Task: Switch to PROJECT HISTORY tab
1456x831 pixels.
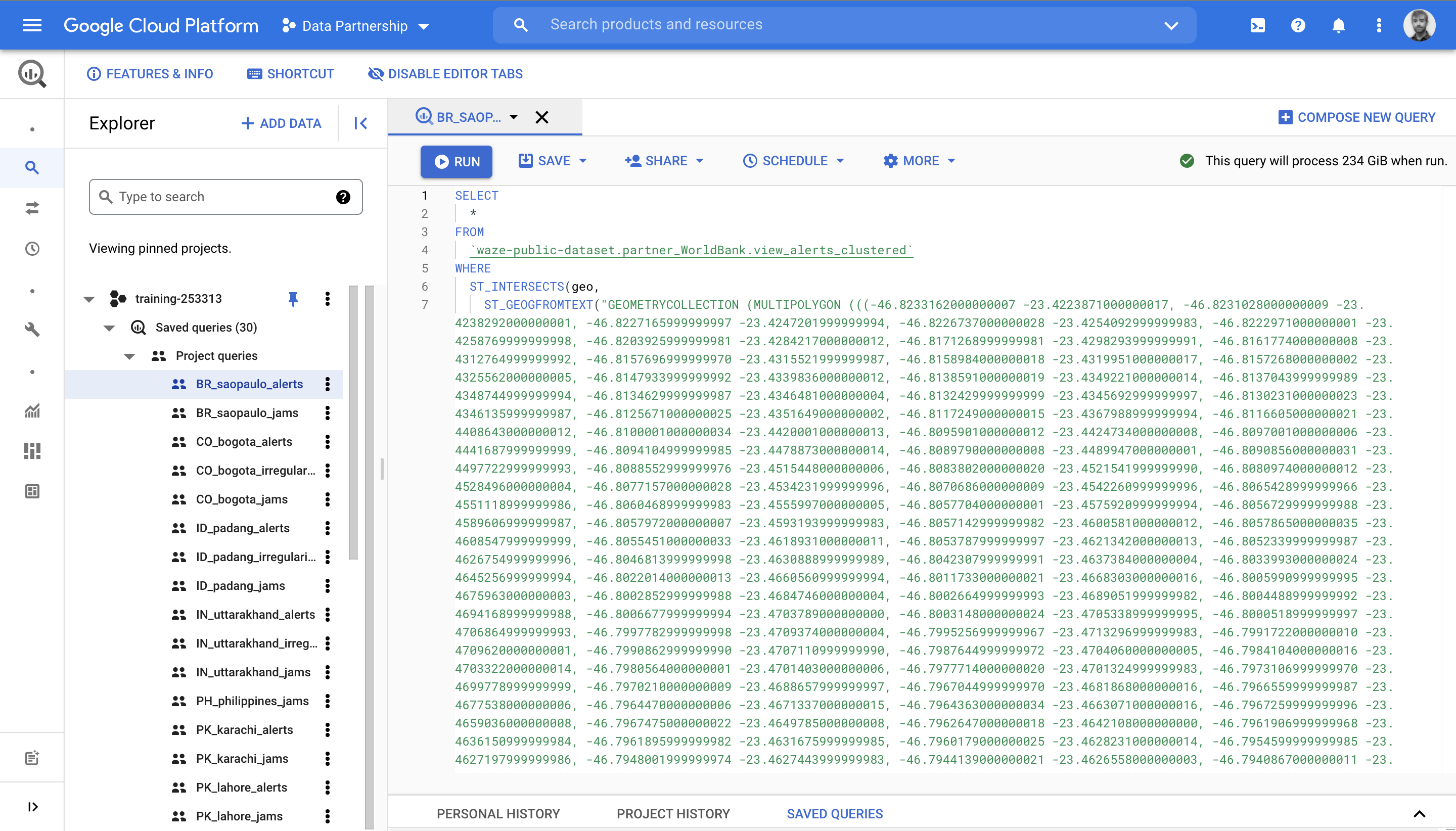Action: [673, 814]
